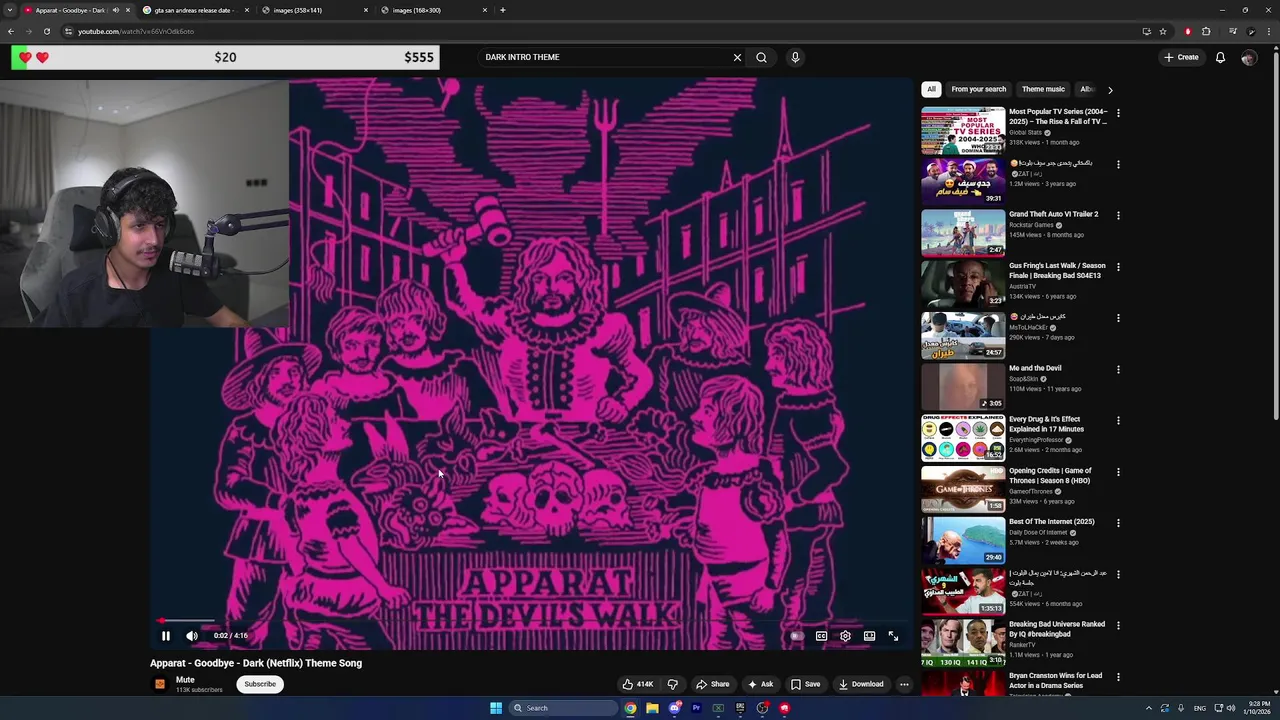
Task: Open the Mute channel name link
Action: tap(185, 680)
